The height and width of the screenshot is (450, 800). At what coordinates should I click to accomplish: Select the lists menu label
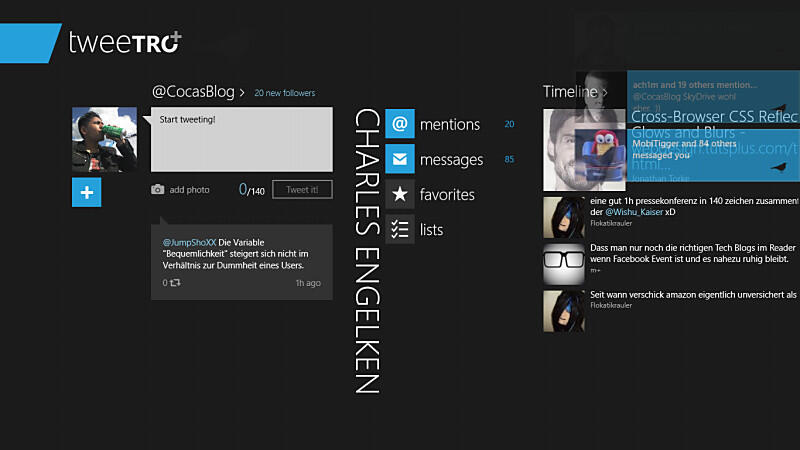pyautogui.click(x=432, y=230)
